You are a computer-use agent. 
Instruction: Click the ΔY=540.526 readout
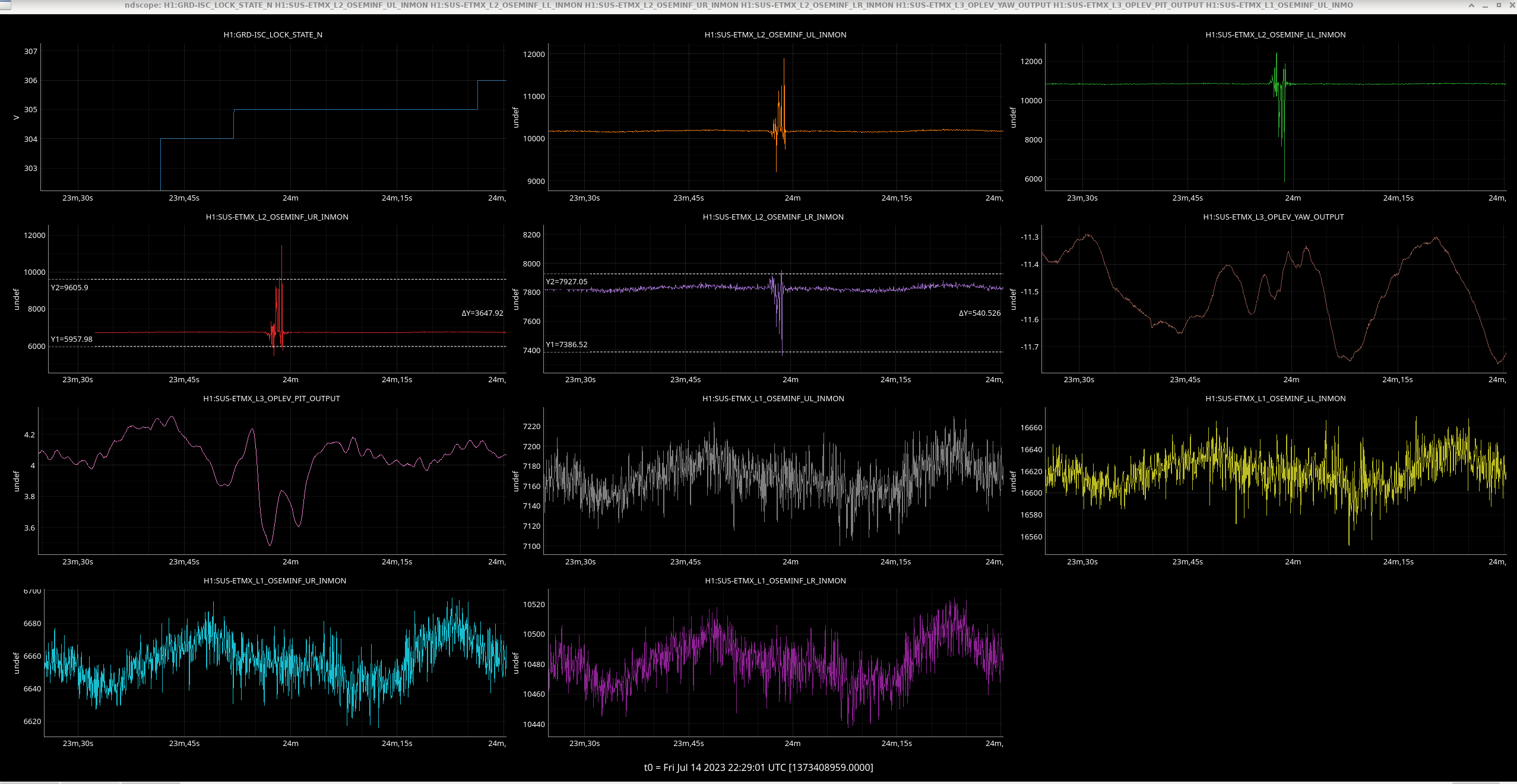tap(979, 313)
